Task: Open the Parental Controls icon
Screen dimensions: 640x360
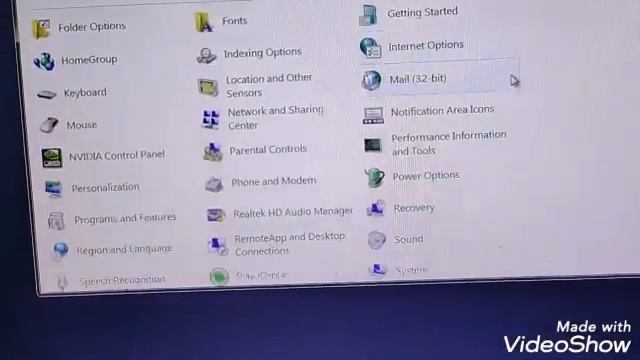Action: point(213,151)
